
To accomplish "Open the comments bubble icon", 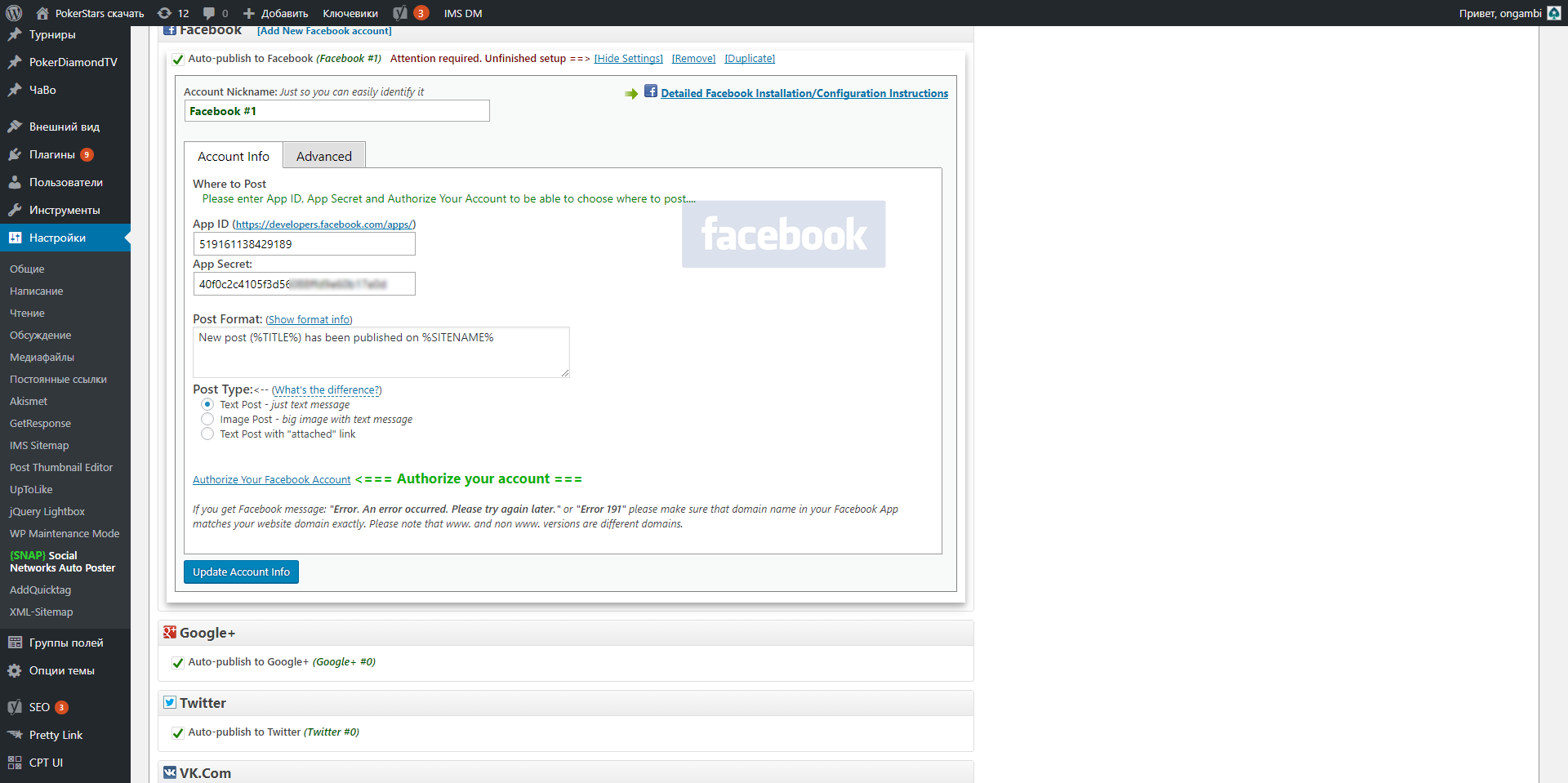I will click(209, 13).
